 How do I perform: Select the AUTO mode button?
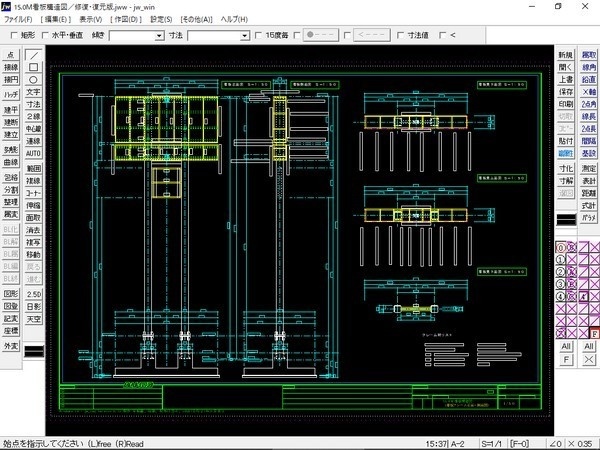click(33, 153)
